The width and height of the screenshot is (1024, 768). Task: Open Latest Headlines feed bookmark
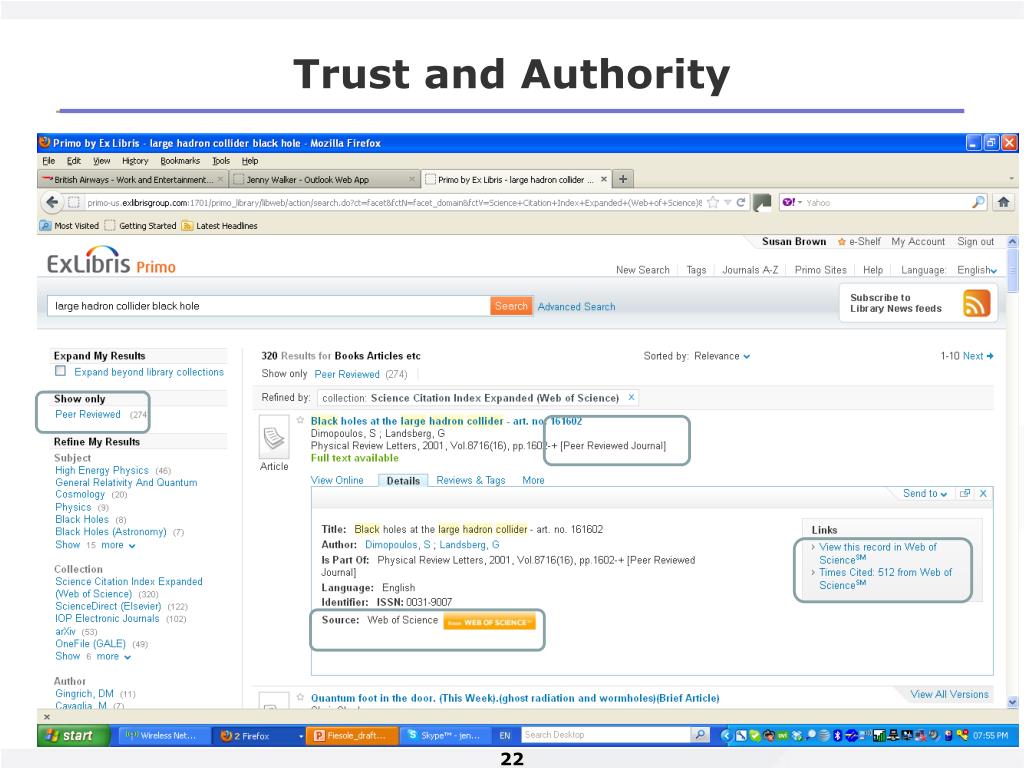(219, 226)
